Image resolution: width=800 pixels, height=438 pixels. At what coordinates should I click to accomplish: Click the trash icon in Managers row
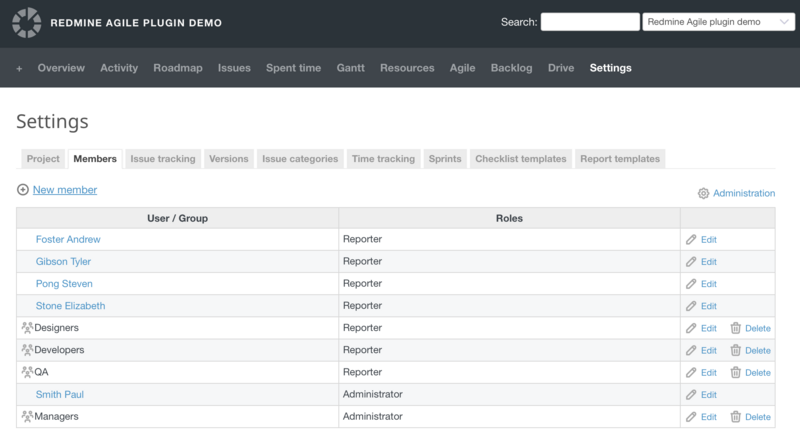(x=735, y=416)
